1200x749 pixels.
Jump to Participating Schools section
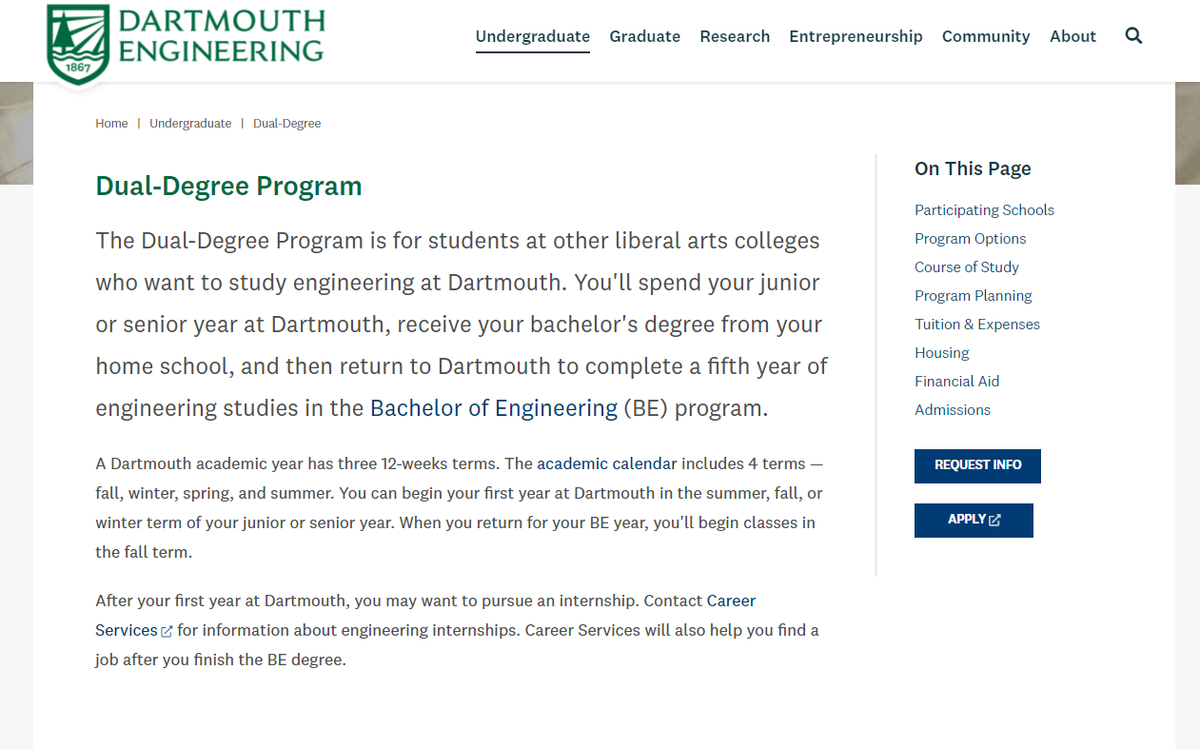point(984,210)
